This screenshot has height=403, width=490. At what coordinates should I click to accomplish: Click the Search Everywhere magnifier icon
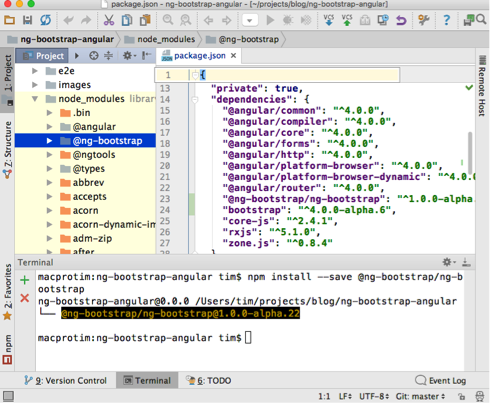[x=481, y=19]
